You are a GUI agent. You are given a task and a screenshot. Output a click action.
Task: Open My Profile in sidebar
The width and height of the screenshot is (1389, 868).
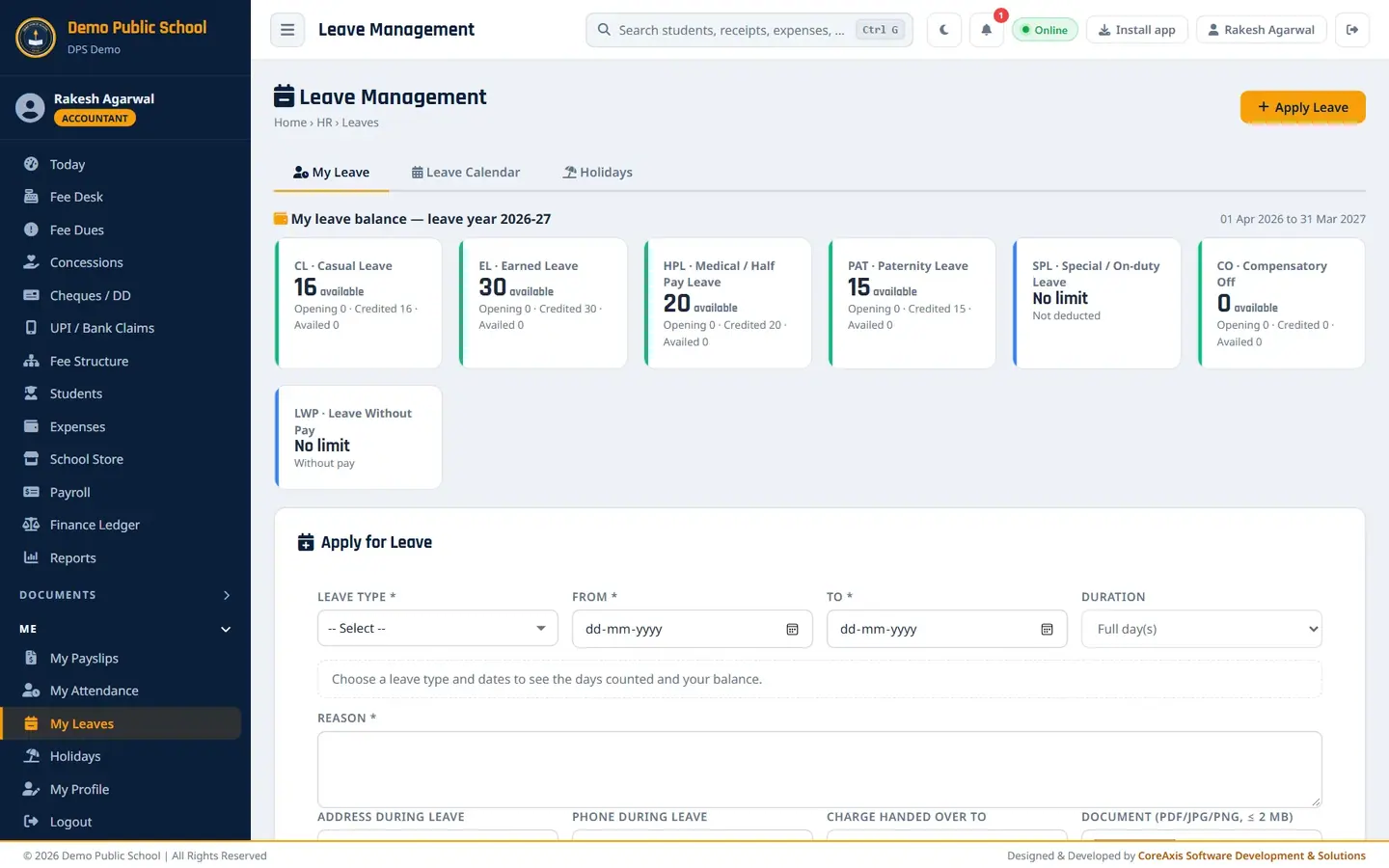click(122, 789)
